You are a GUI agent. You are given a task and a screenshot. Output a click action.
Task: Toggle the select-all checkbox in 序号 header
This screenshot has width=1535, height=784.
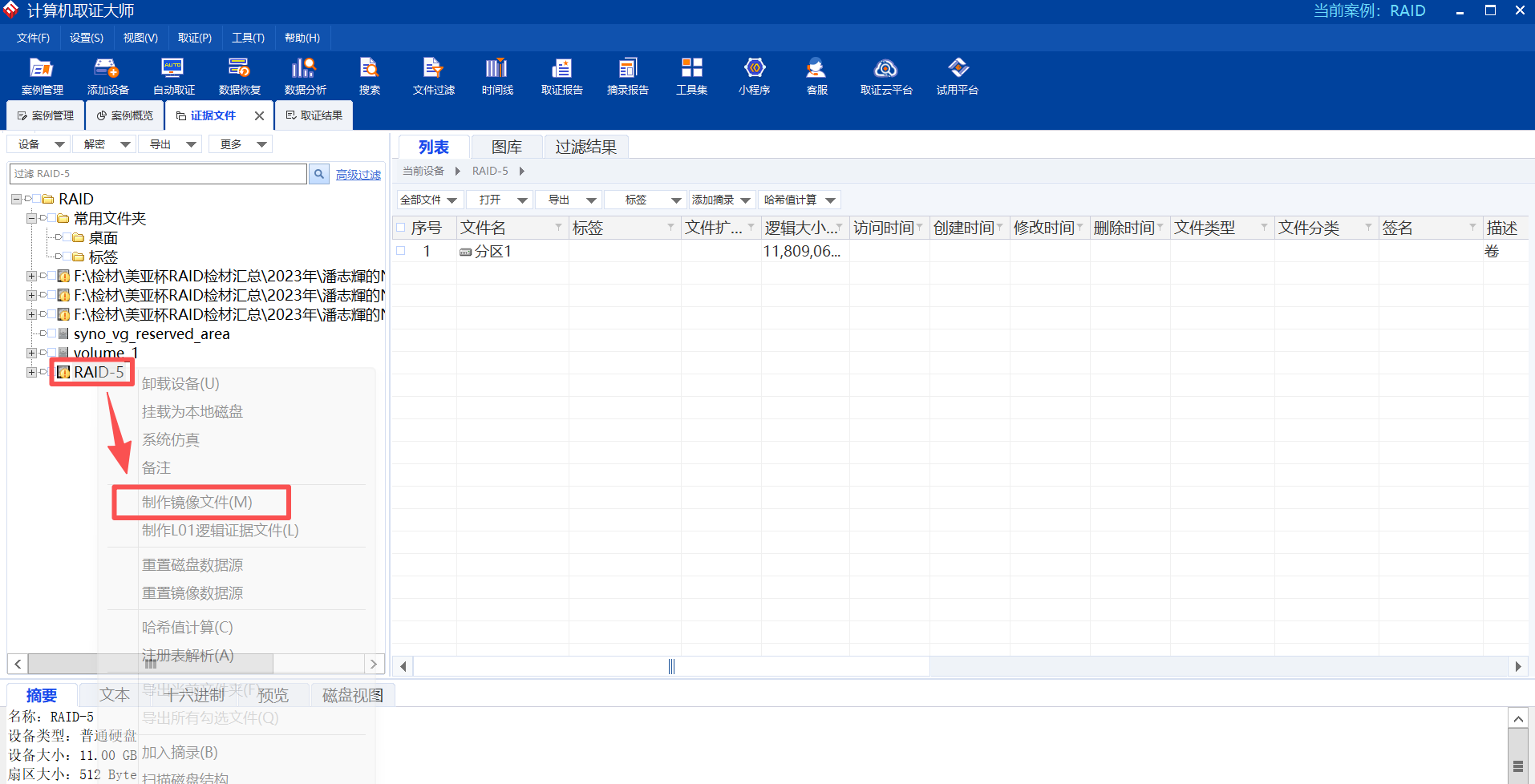point(401,228)
